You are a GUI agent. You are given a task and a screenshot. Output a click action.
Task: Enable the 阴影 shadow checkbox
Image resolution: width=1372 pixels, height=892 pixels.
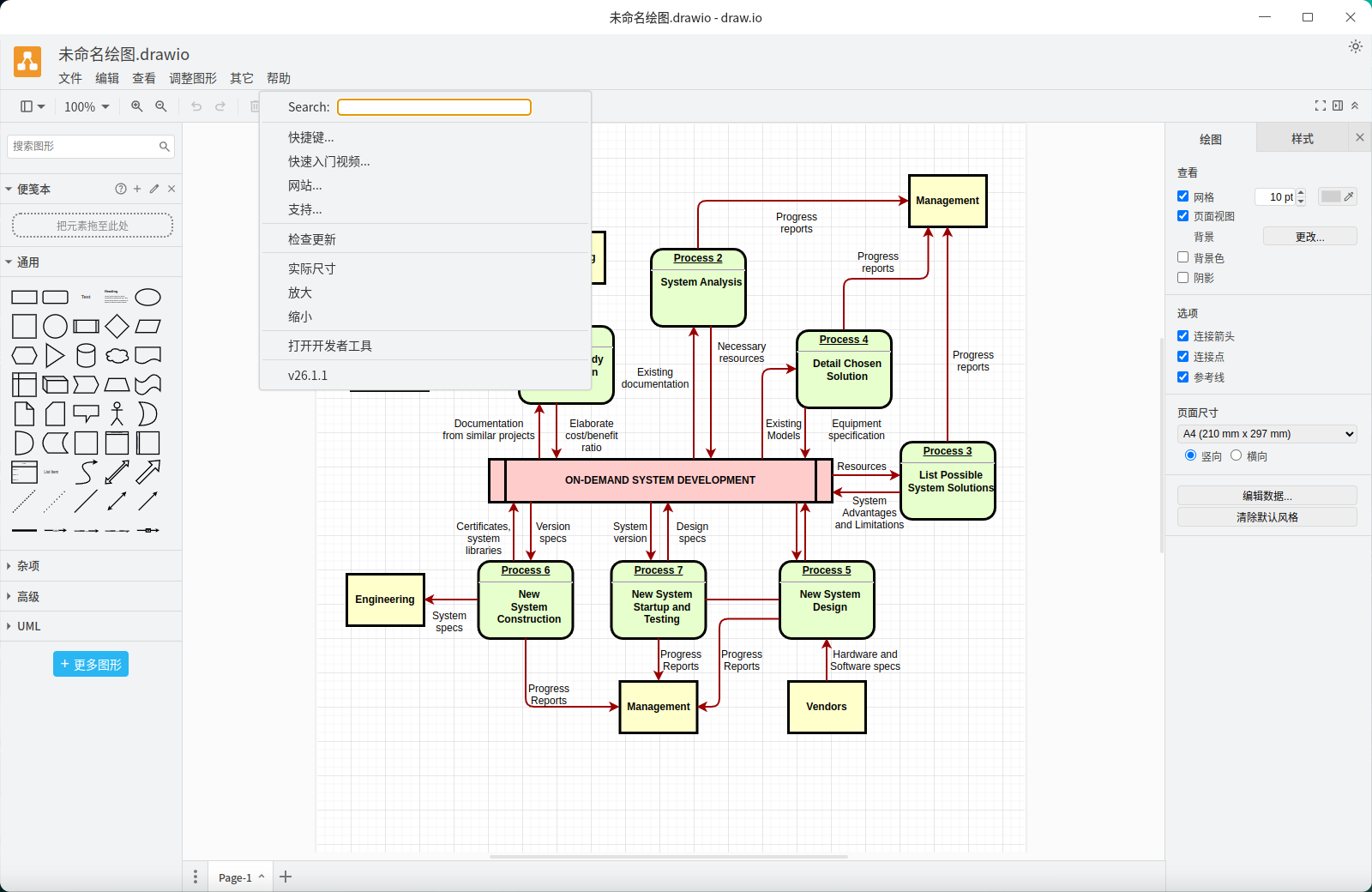(x=1183, y=278)
